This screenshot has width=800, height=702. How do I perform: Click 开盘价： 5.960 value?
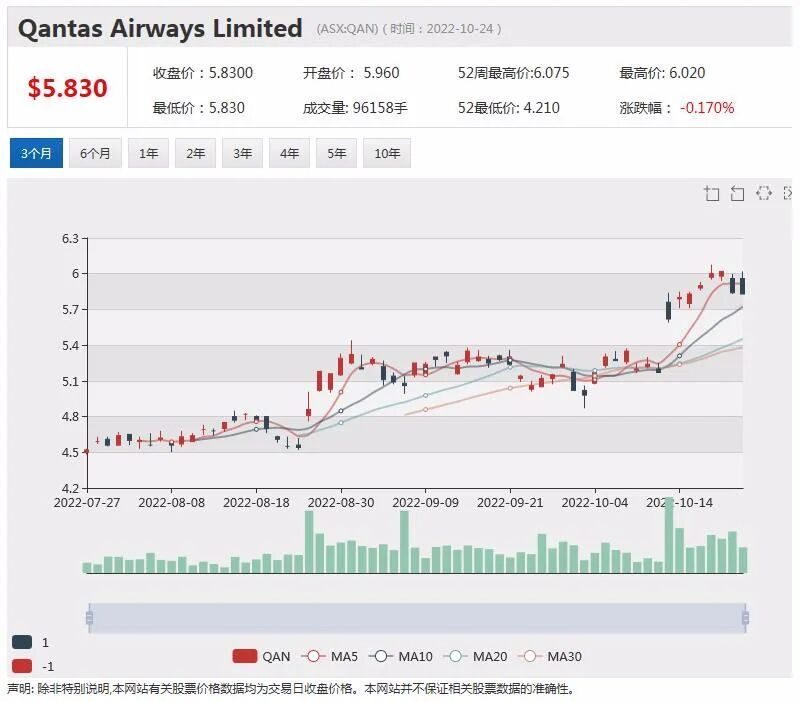pos(351,73)
